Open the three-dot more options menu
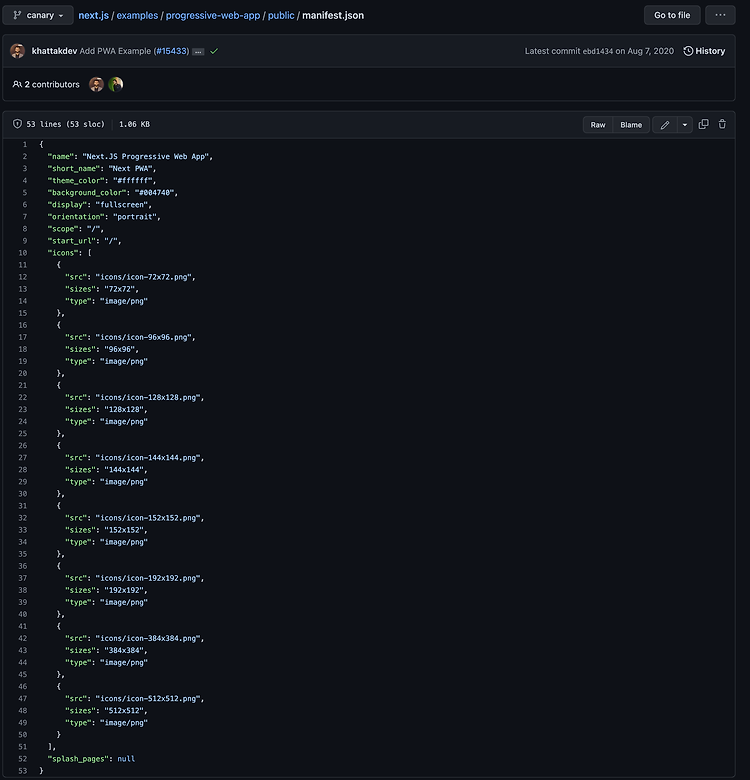 click(x=720, y=15)
